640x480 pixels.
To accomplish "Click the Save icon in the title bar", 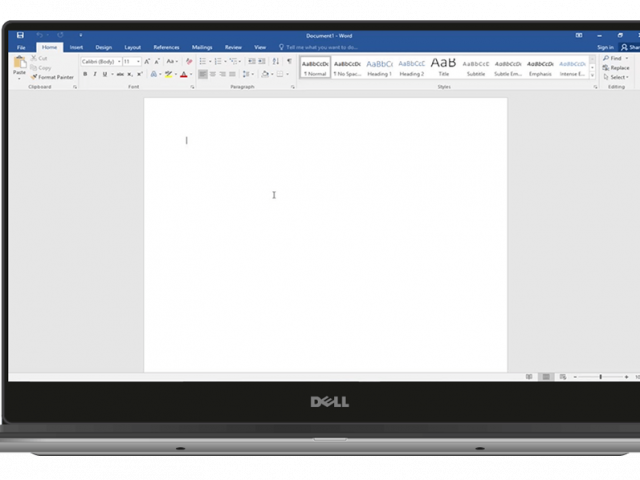I will point(20,35).
